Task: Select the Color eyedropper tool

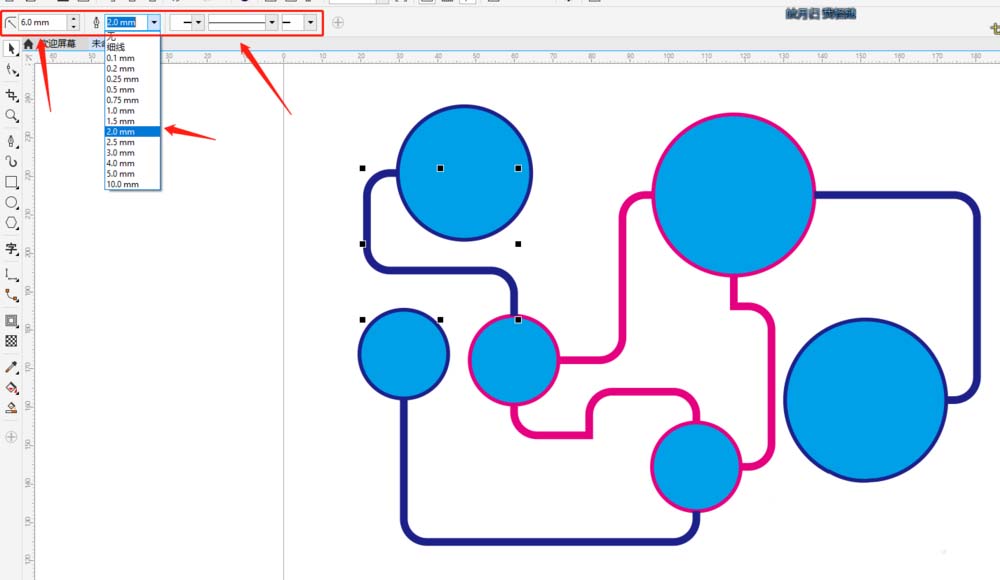Action: coord(11,368)
